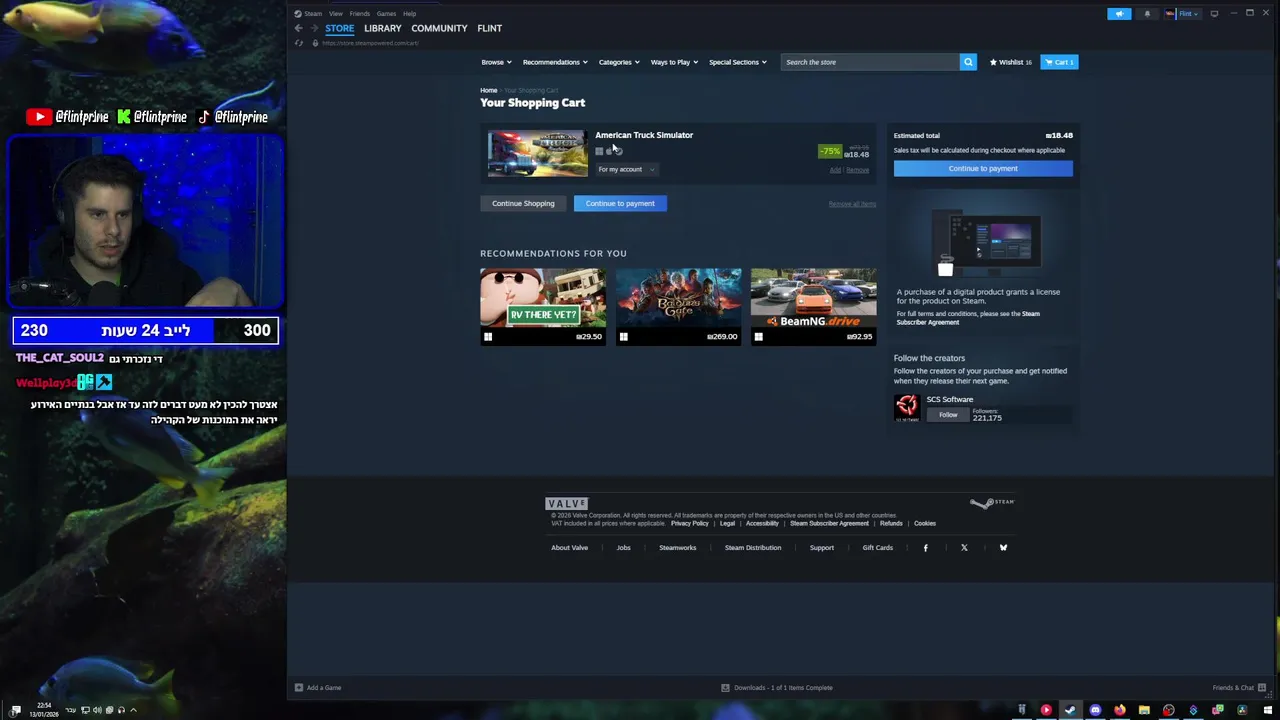1280x720 pixels.
Task: Expand the Recommendations dropdown menu
Action: (x=555, y=62)
